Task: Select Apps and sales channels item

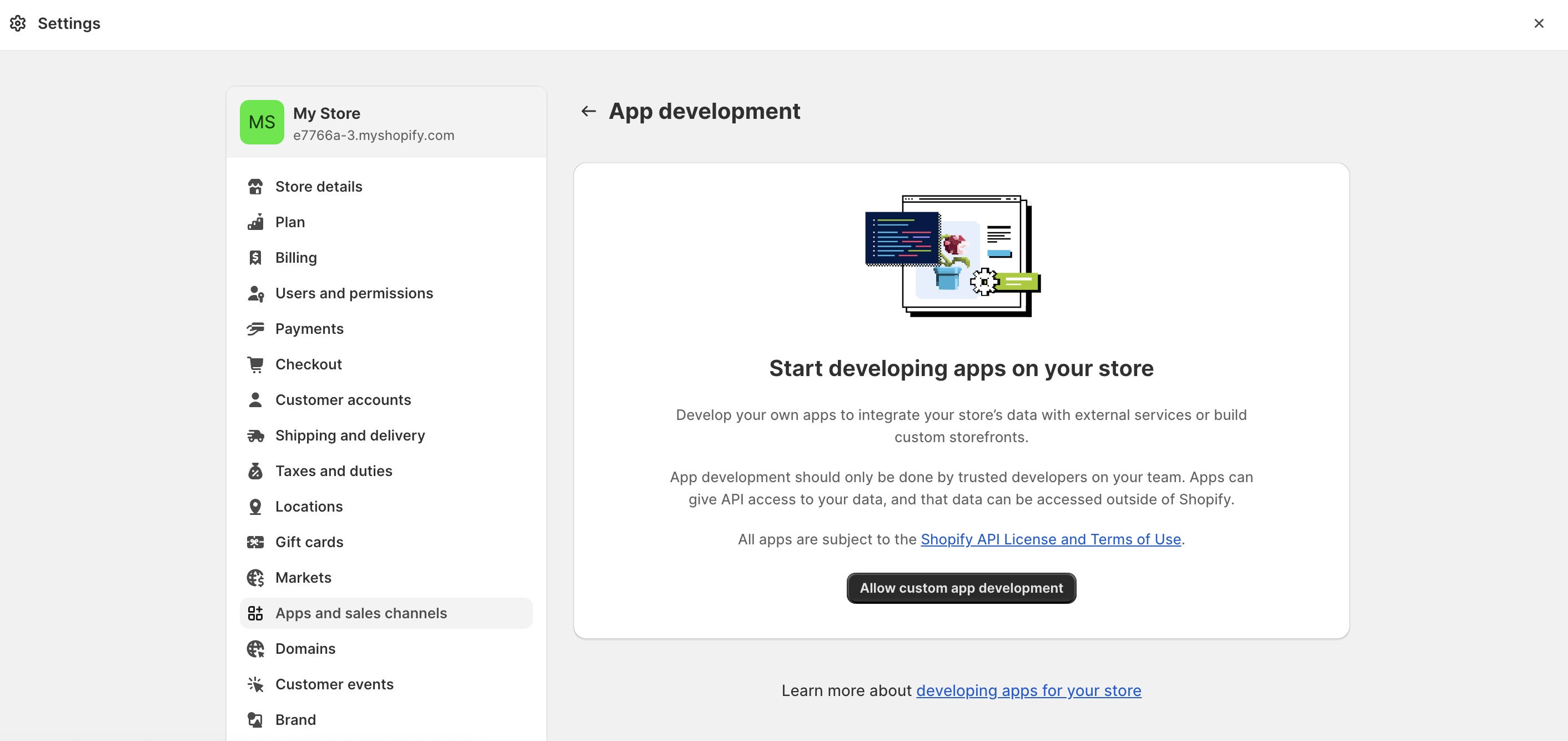Action: pyautogui.click(x=361, y=613)
